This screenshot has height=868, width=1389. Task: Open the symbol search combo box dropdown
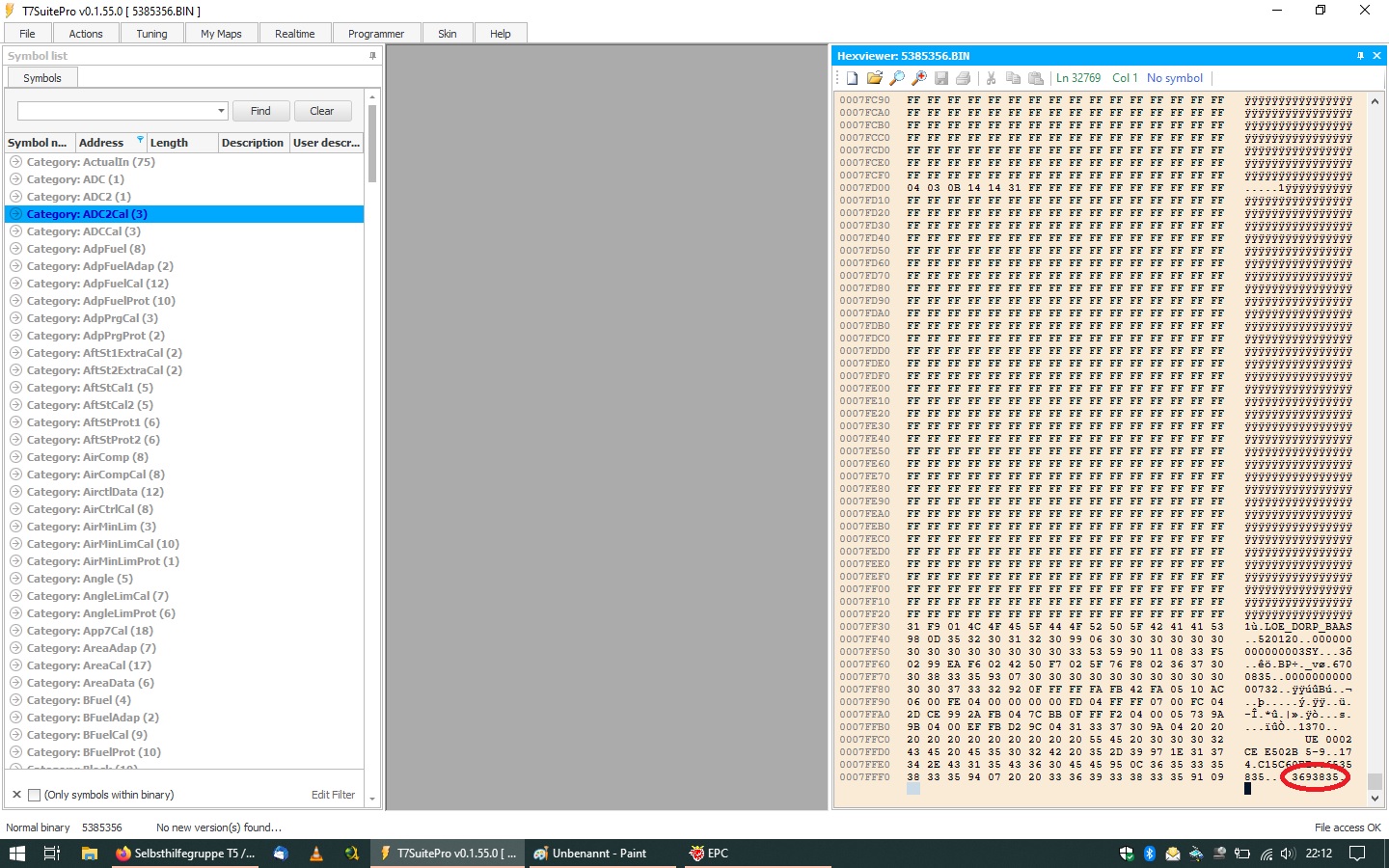[221, 111]
